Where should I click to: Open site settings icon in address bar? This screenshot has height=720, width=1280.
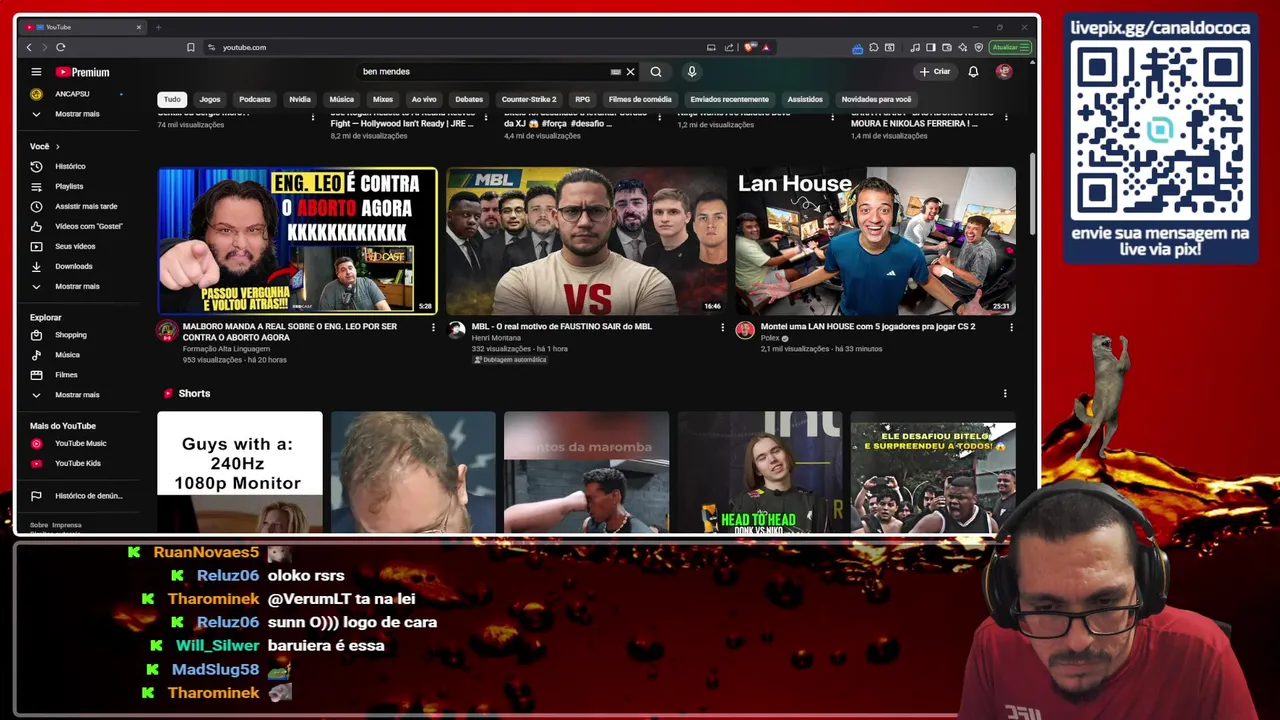coord(211,47)
